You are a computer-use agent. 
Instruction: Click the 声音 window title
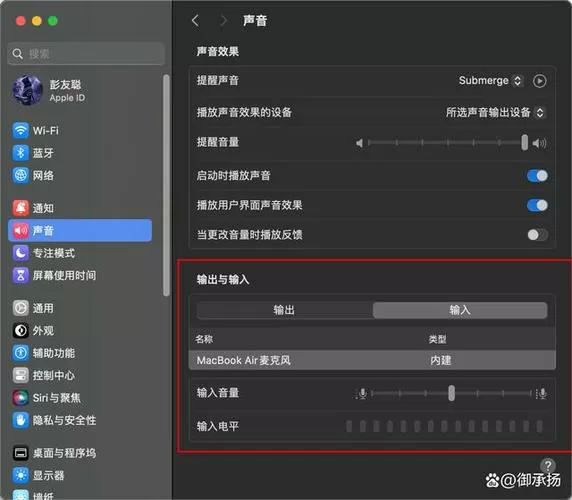pos(255,20)
